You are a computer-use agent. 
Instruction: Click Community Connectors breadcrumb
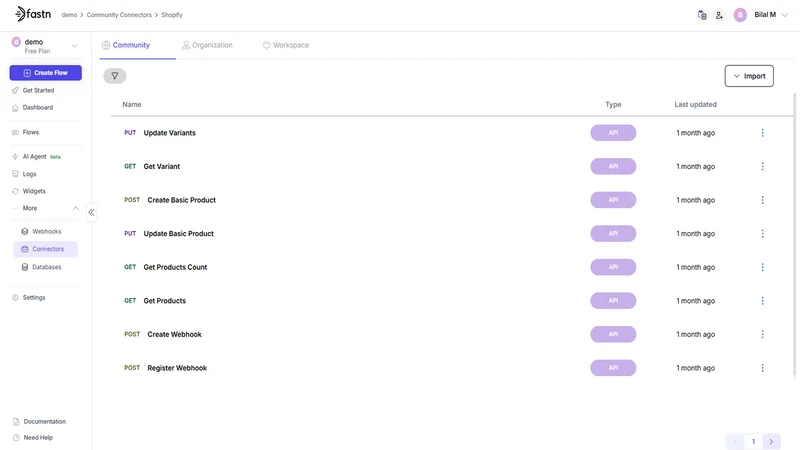119,15
